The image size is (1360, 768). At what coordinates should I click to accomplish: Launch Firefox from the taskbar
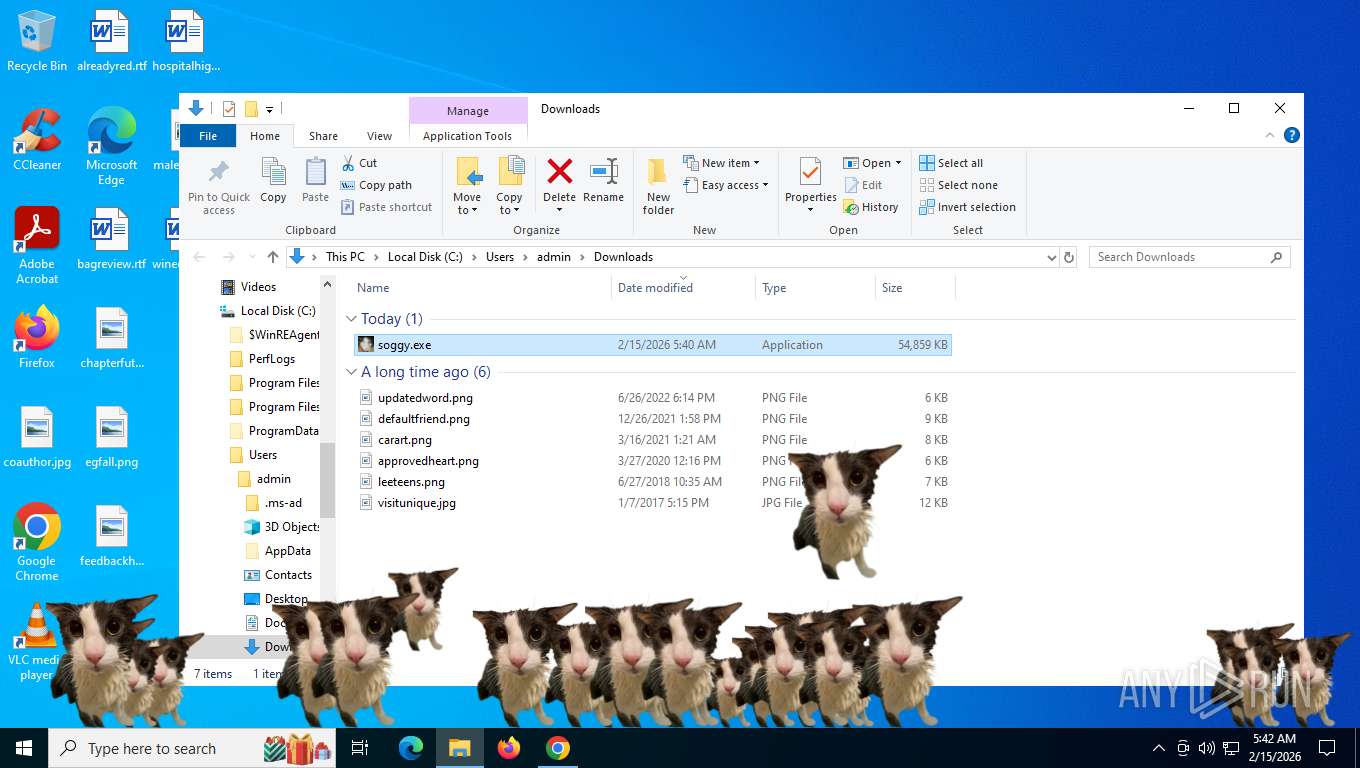tap(509, 748)
